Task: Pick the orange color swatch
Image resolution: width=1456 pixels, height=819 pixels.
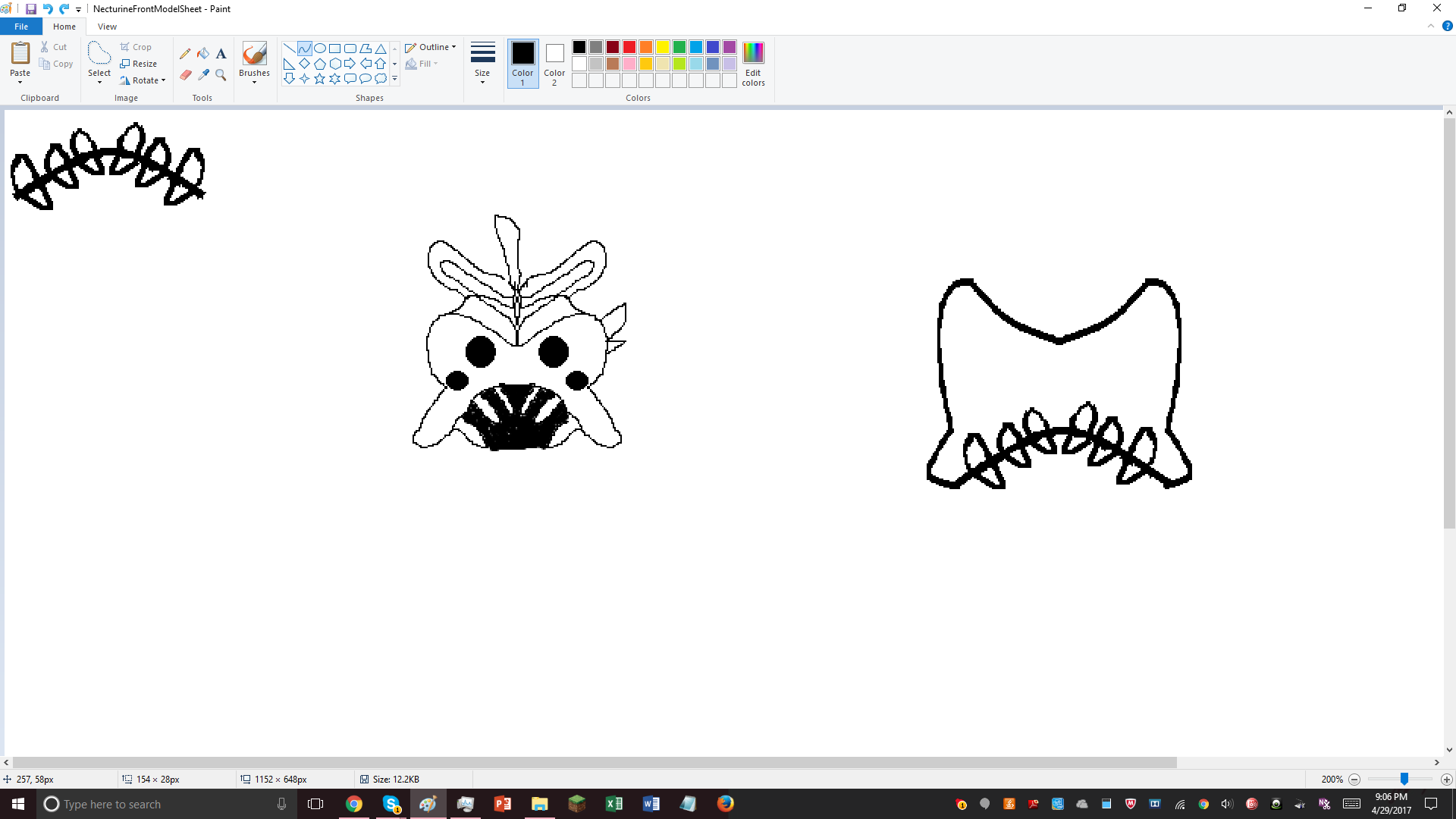Action: click(646, 47)
